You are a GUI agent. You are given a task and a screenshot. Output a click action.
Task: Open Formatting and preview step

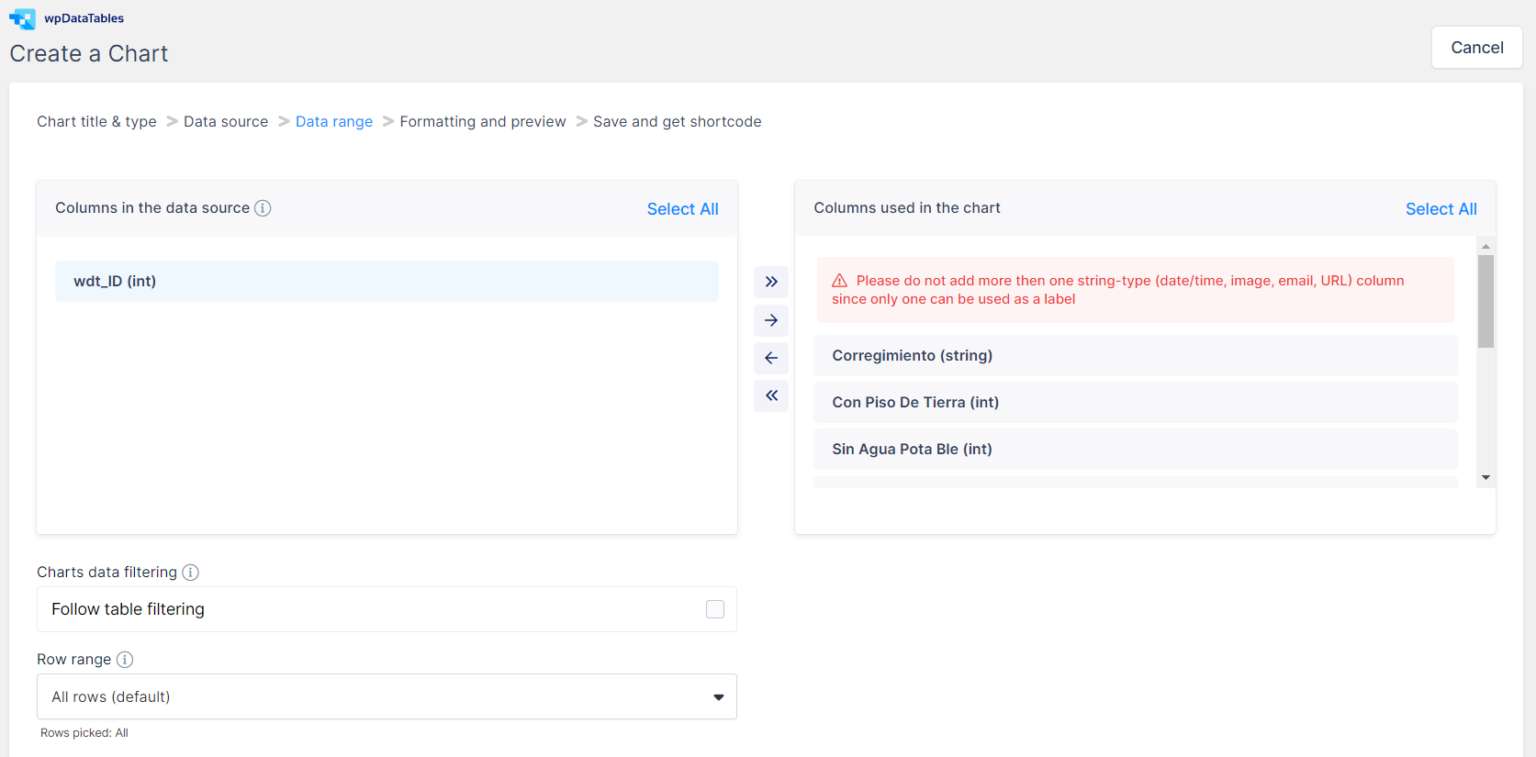tap(483, 121)
